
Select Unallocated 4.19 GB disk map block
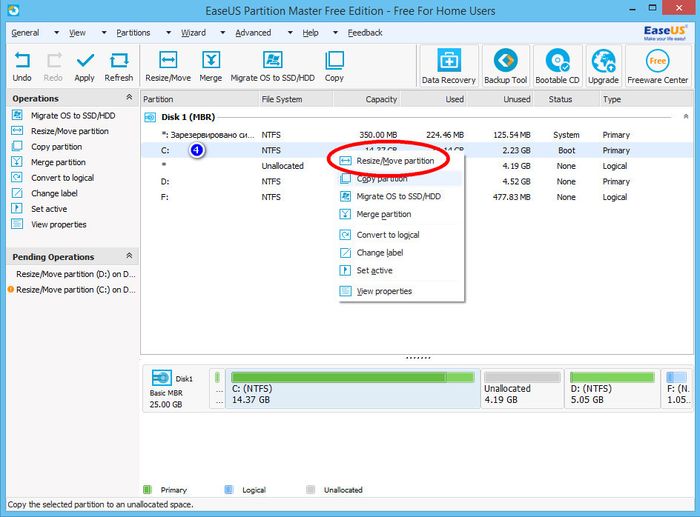coord(522,388)
